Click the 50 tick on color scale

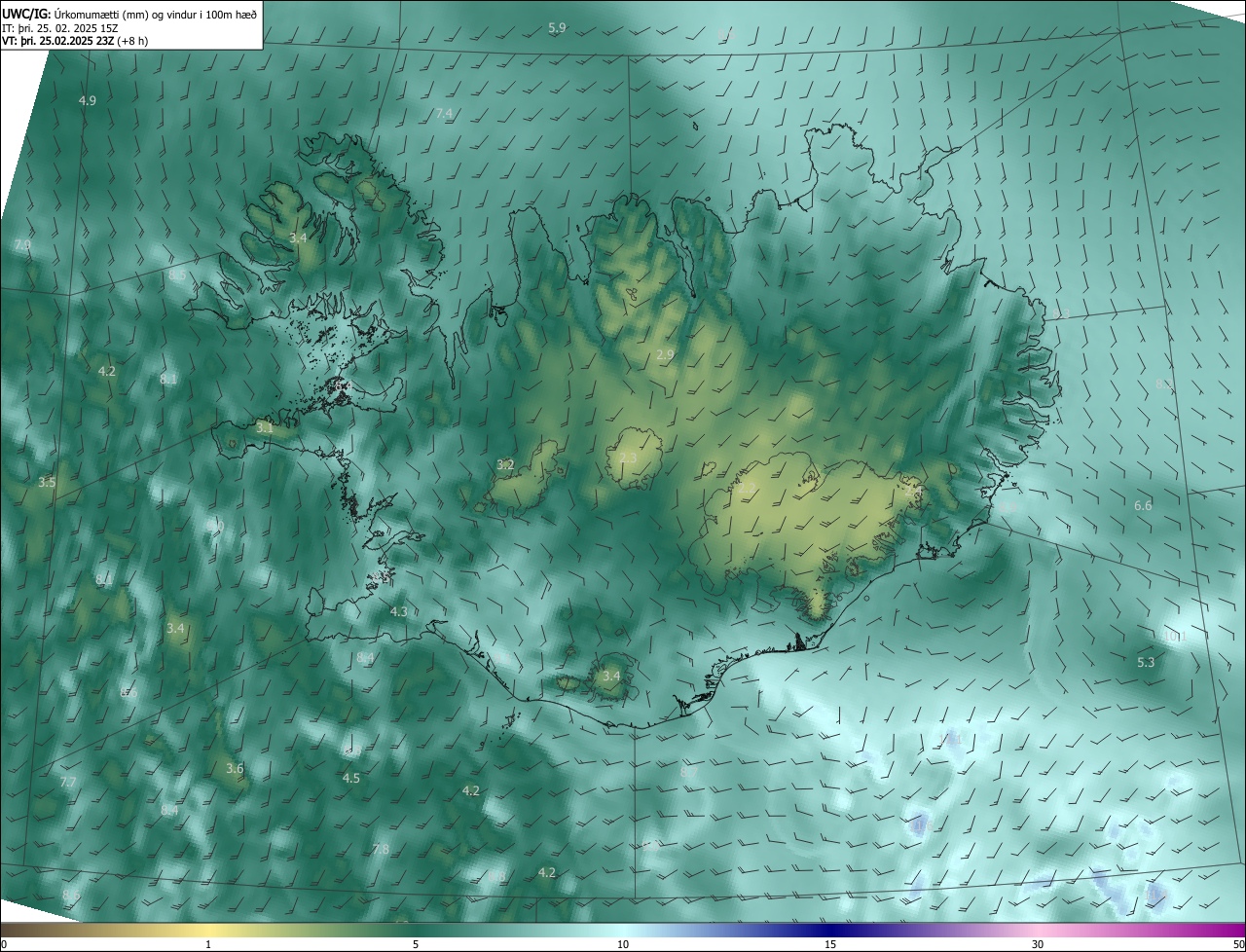tap(1239, 944)
